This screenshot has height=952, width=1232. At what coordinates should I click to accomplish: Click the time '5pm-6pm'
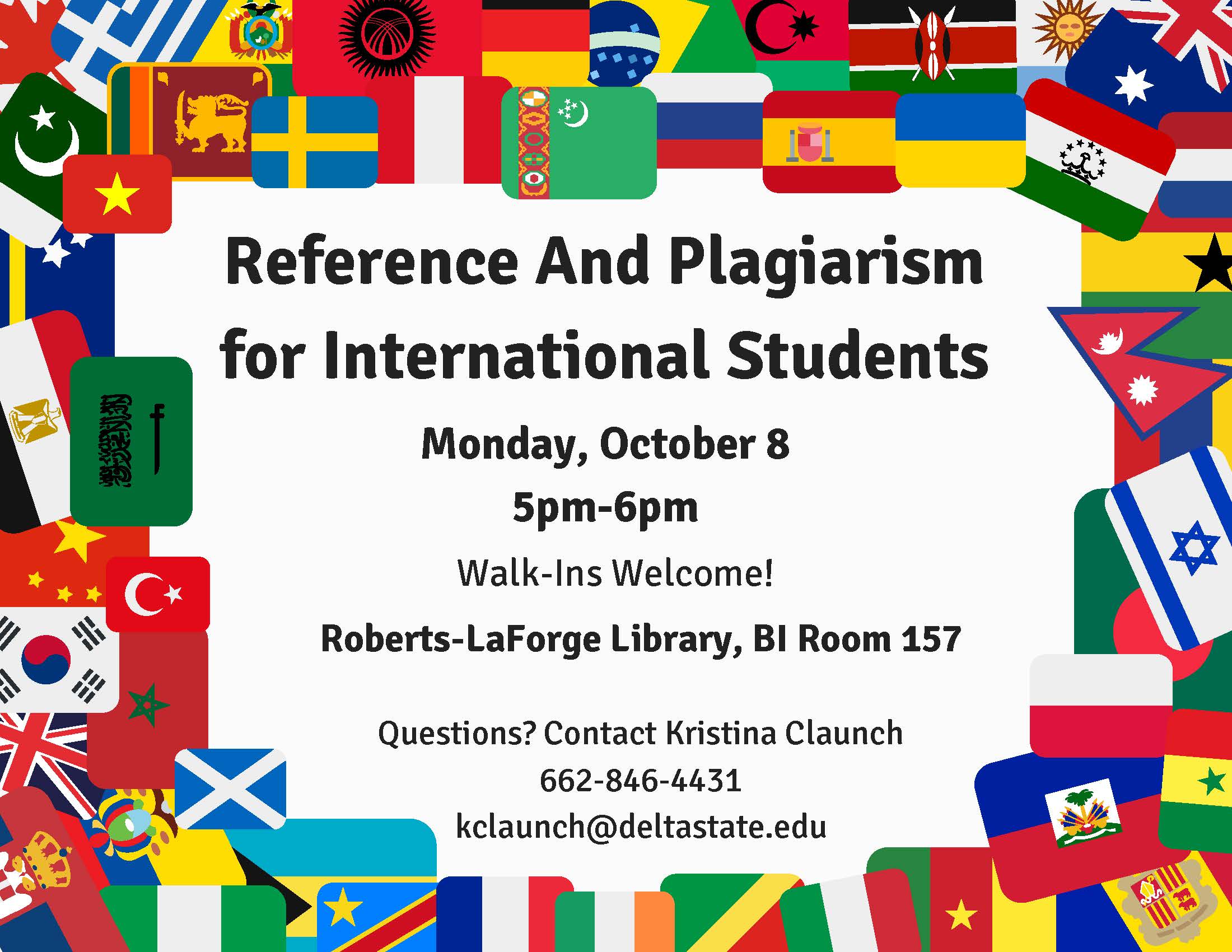coord(605,509)
